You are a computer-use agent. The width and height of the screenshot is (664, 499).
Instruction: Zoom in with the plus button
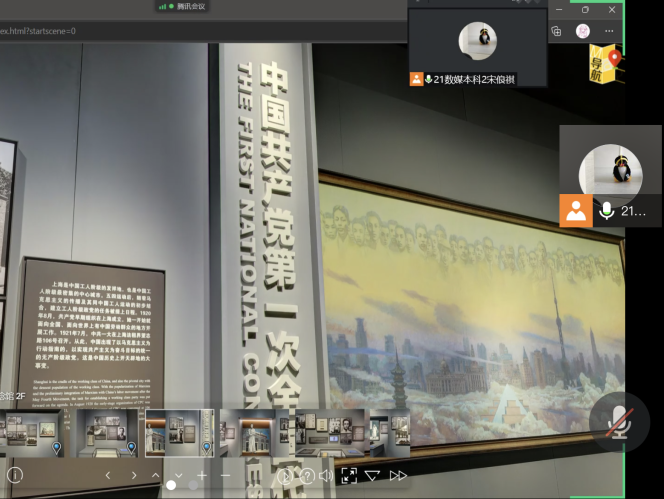click(x=202, y=475)
